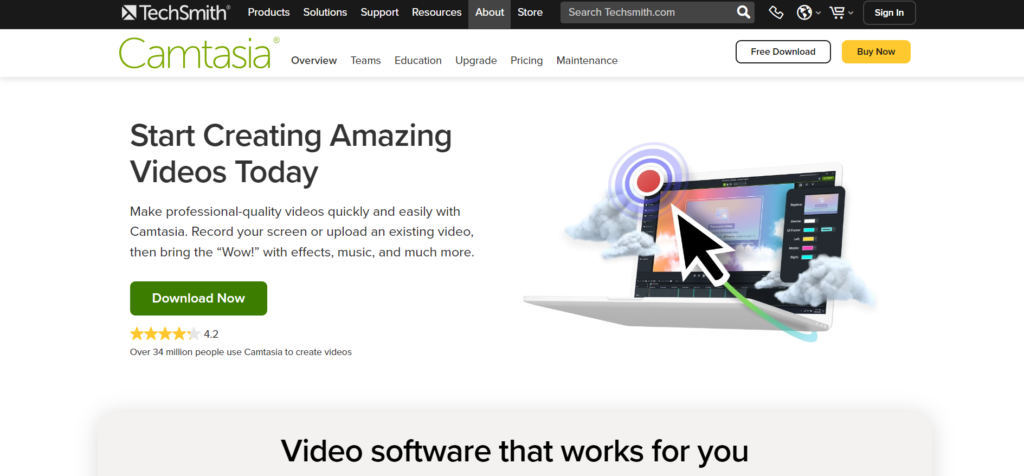Click the yellow star rating
1024x476 pixels.
tap(165, 334)
